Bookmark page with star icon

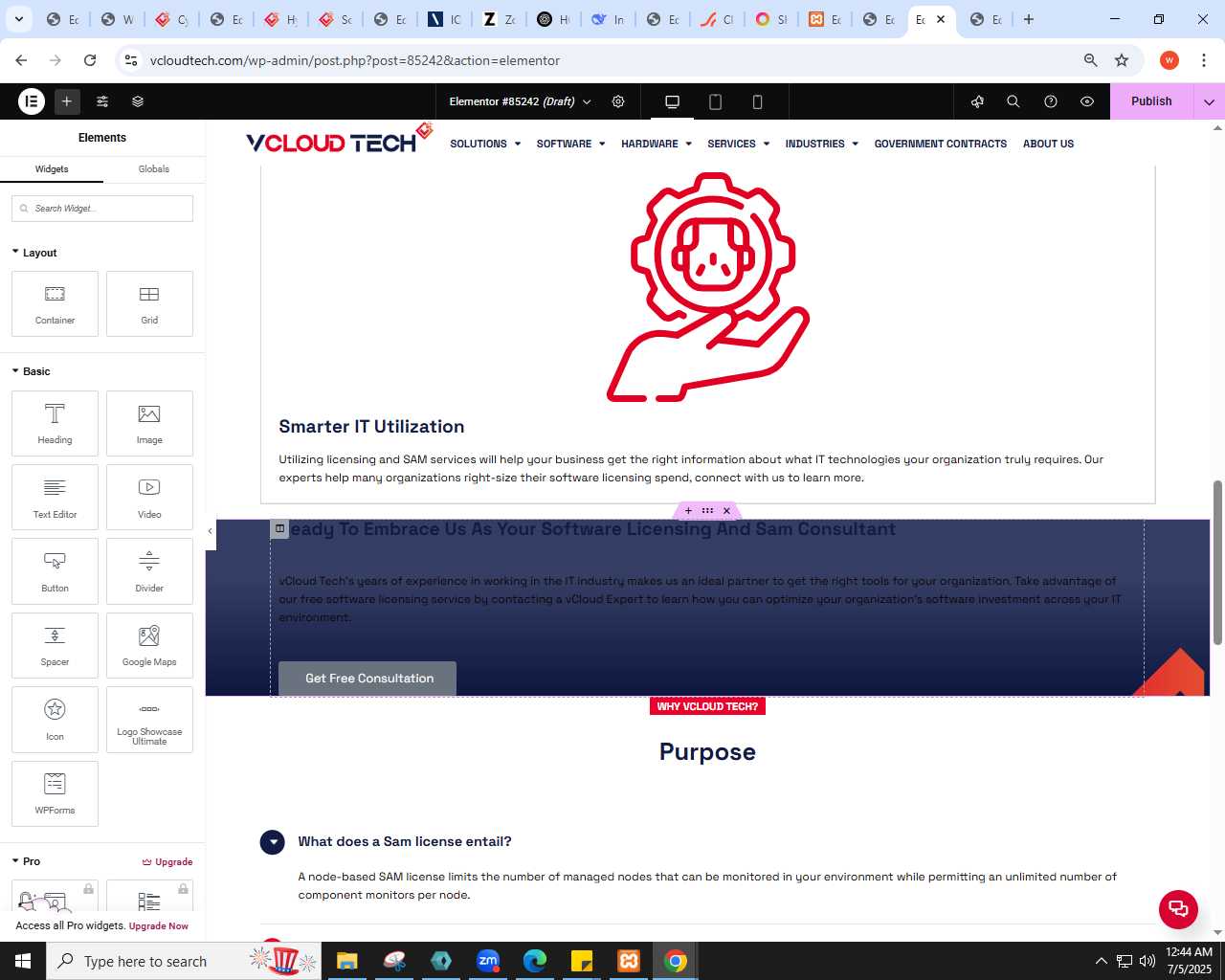(1122, 60)
